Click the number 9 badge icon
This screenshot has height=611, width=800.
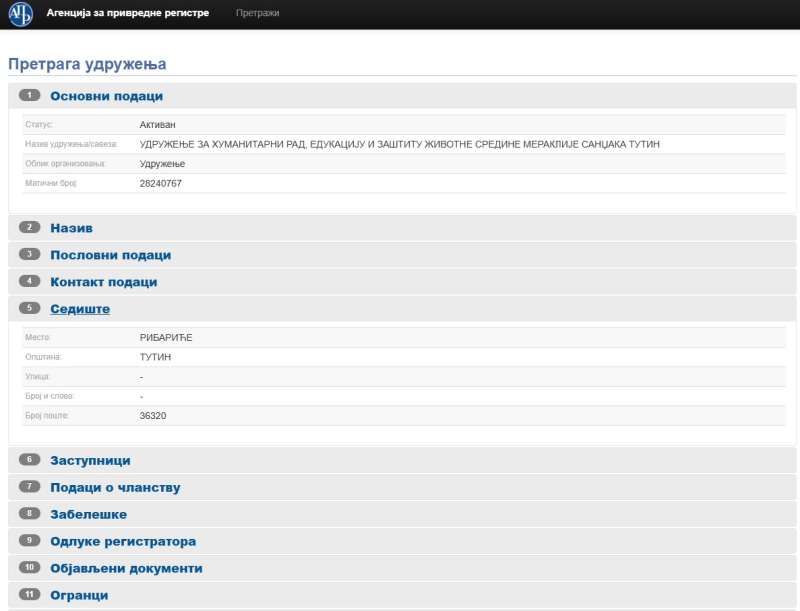(29, 541)
